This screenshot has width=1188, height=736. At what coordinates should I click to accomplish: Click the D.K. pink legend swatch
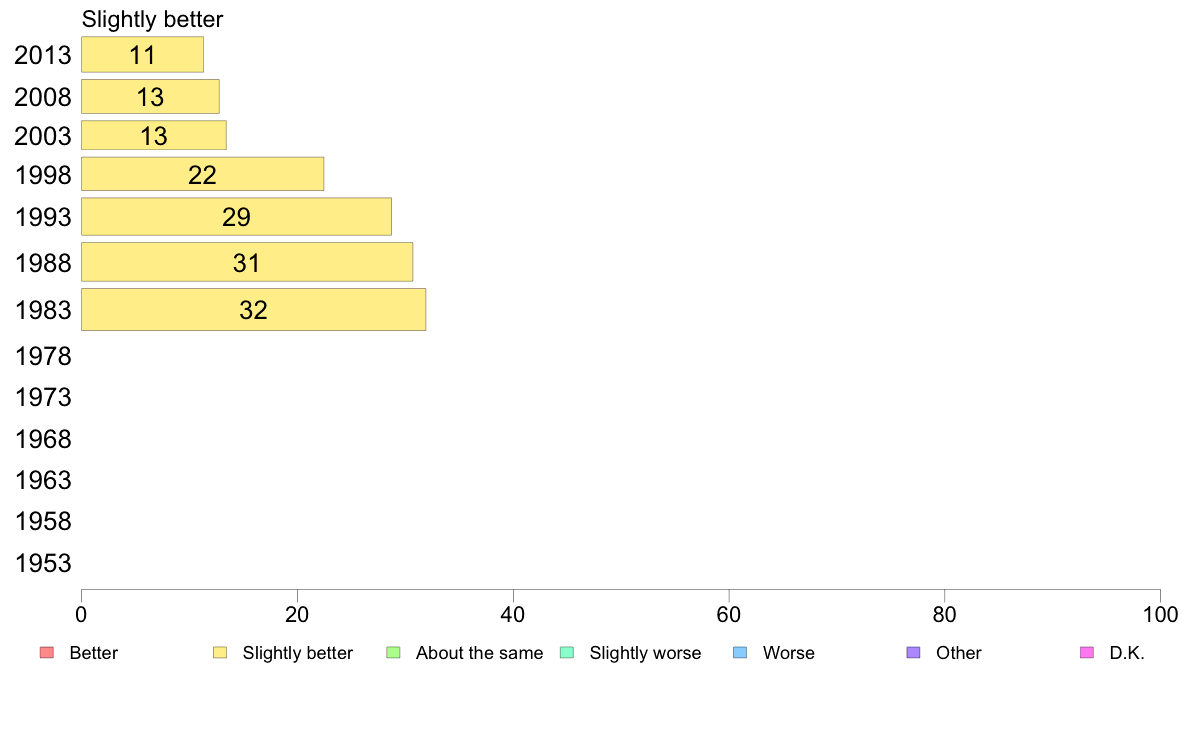coord(1087,653)
